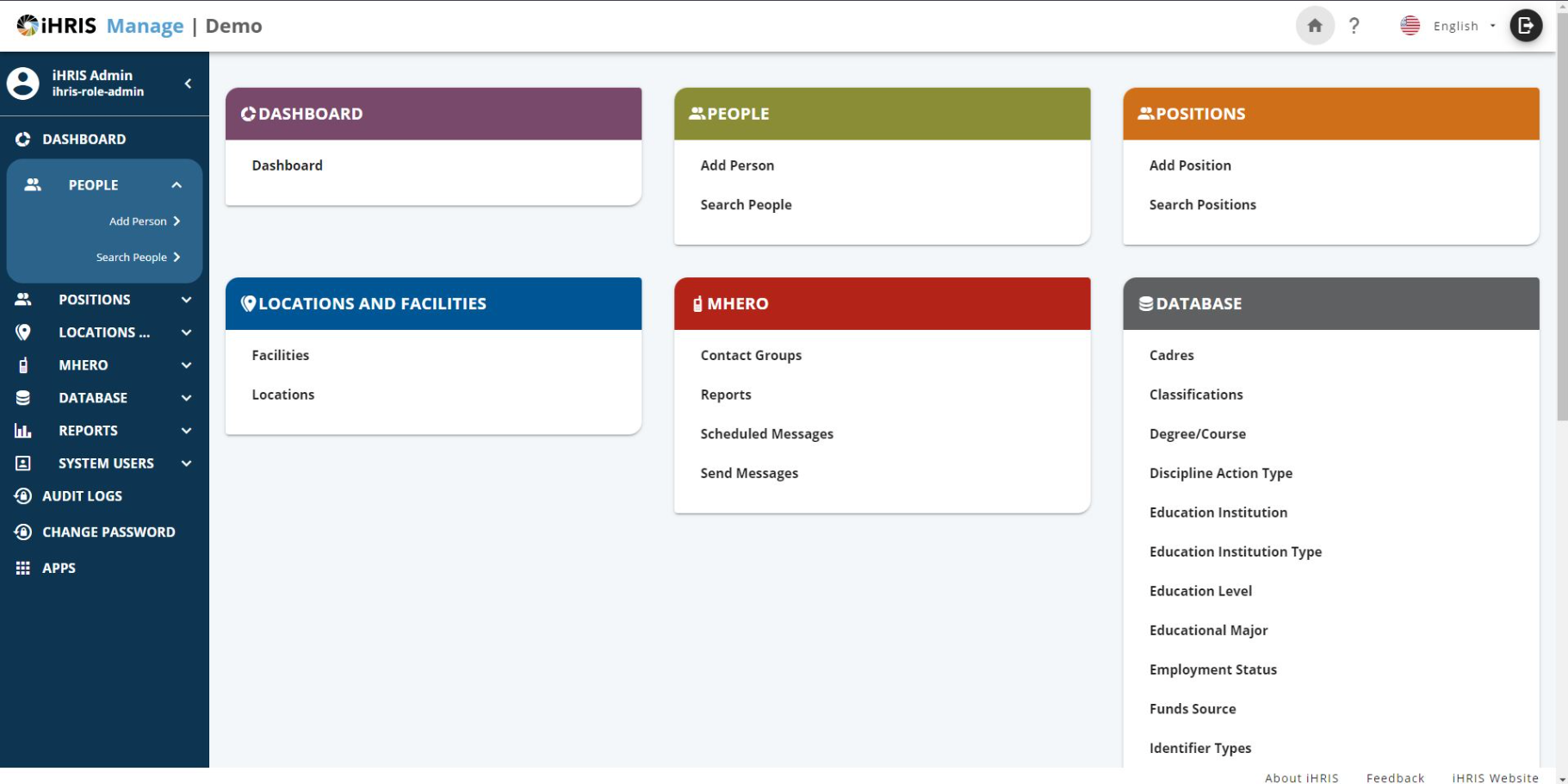Click the home icon in the top bar
The width and height of the screenshot is (1568, 784).
[x=1315, y=25]
